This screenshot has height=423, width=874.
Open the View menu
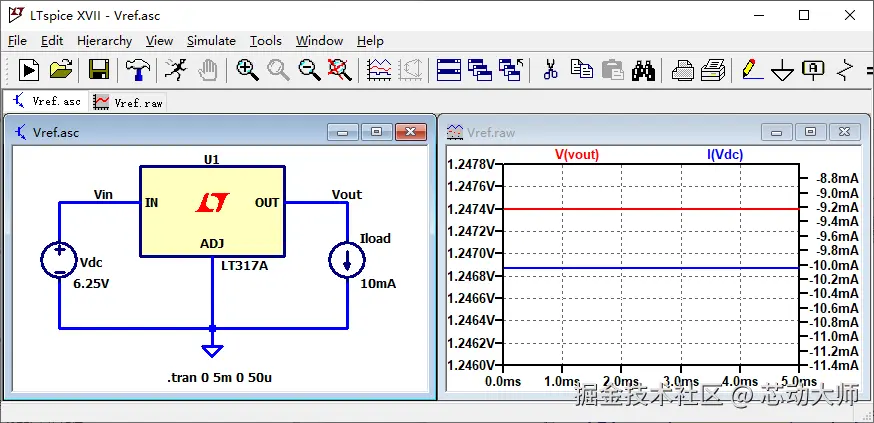click(159, 41)
